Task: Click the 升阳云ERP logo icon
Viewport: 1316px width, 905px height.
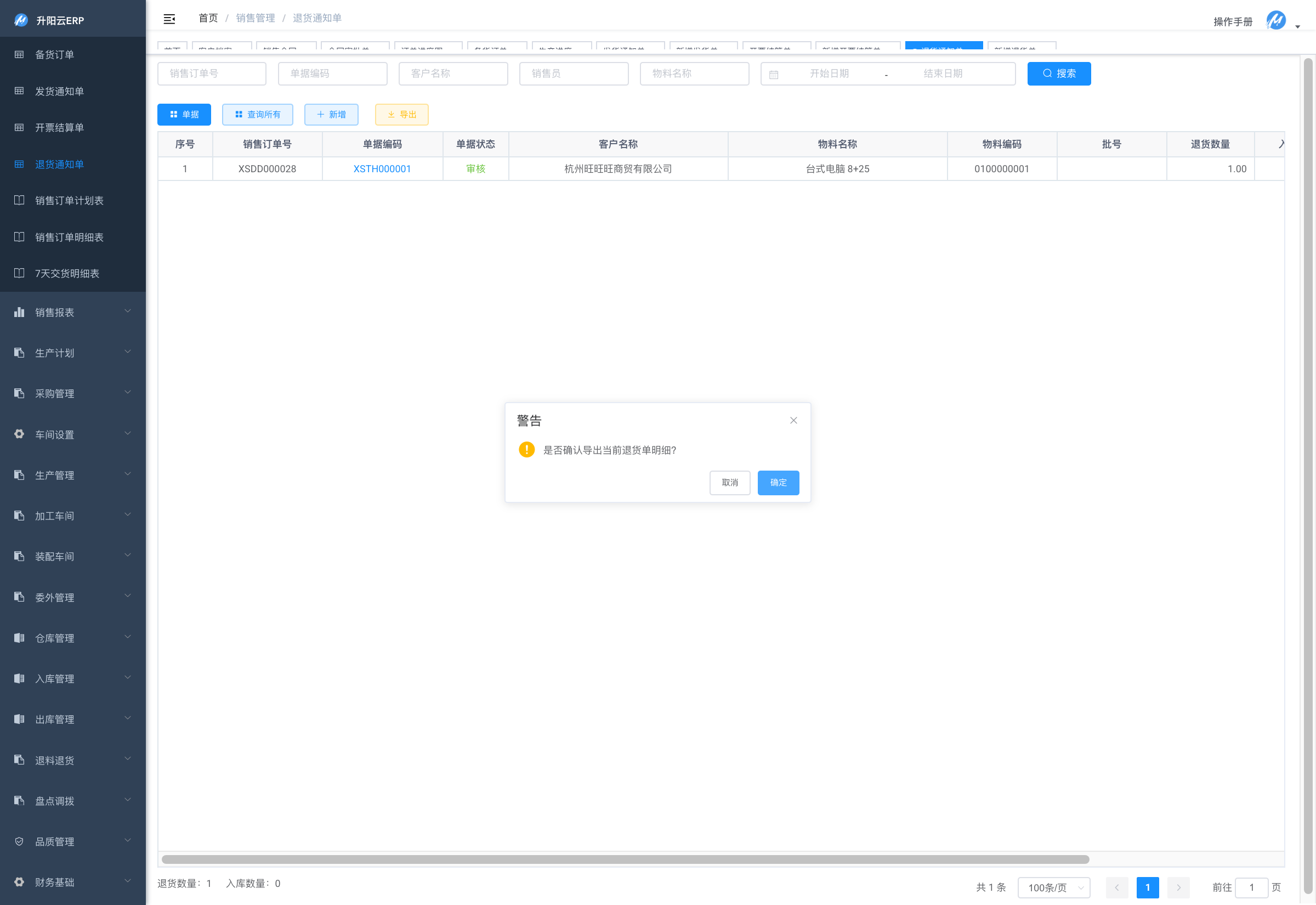Action: click(x=21, y=20)
